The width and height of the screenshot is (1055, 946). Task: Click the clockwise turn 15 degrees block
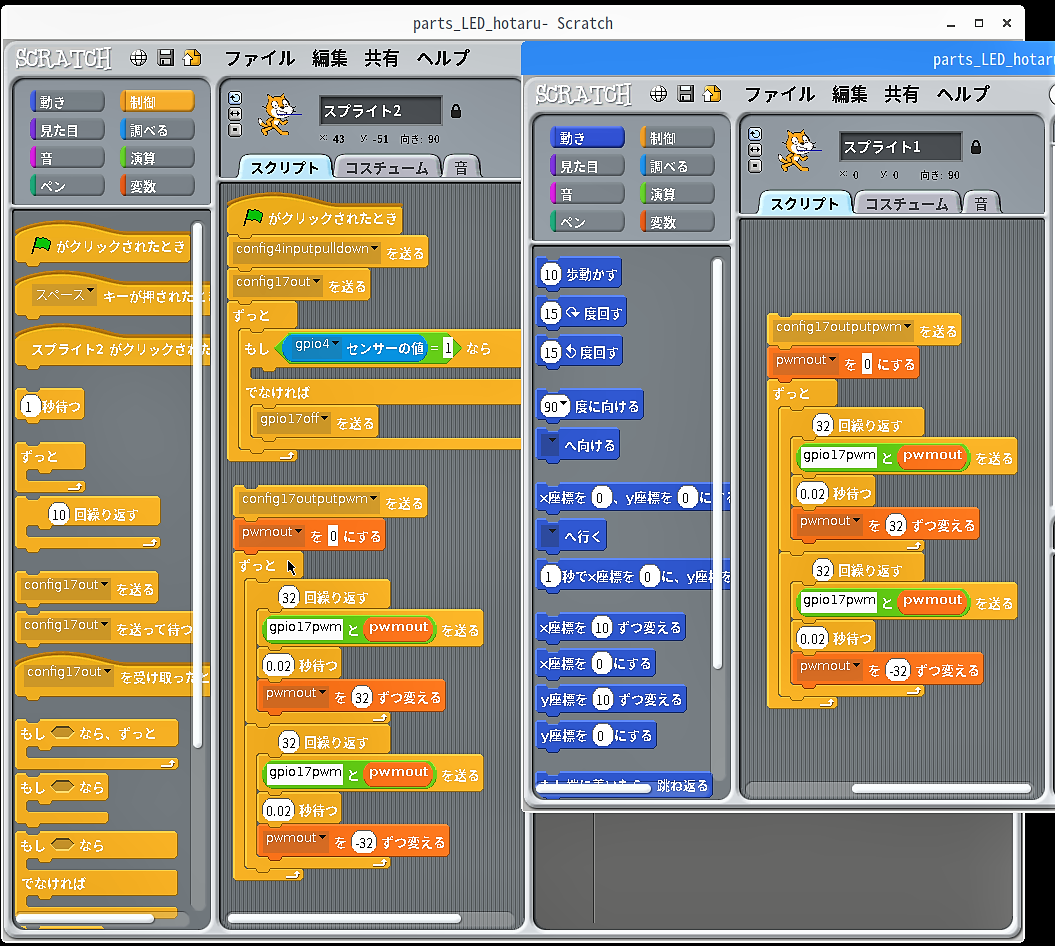[x=582, y=314]
